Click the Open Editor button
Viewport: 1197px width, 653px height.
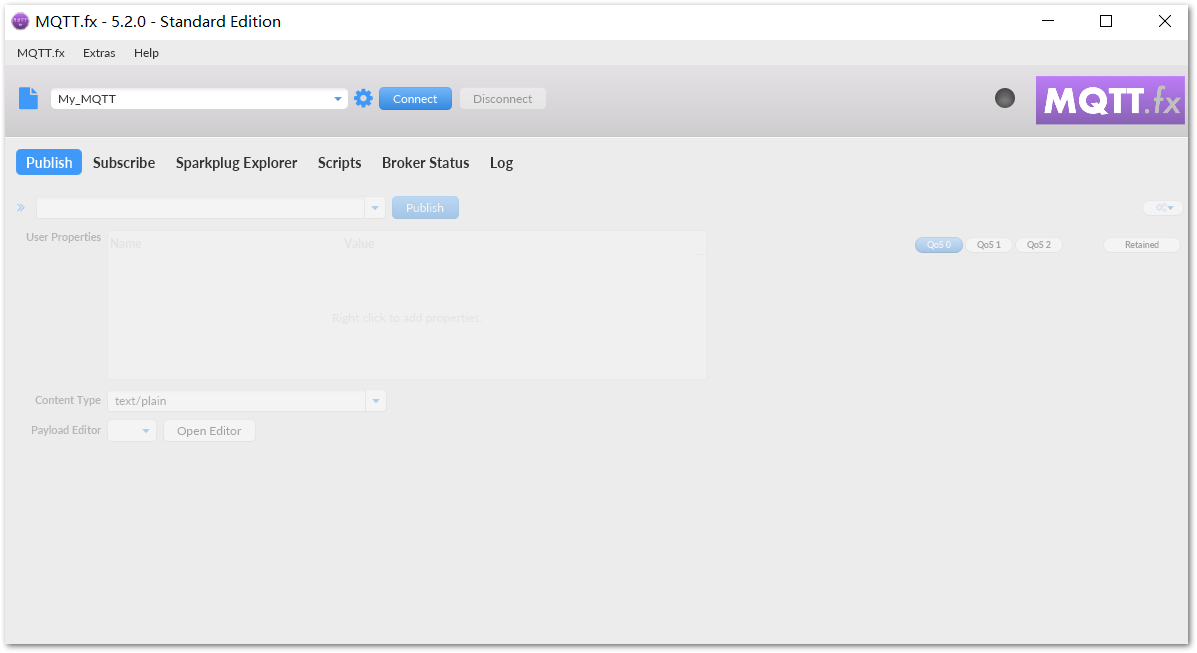coord(209,431)
